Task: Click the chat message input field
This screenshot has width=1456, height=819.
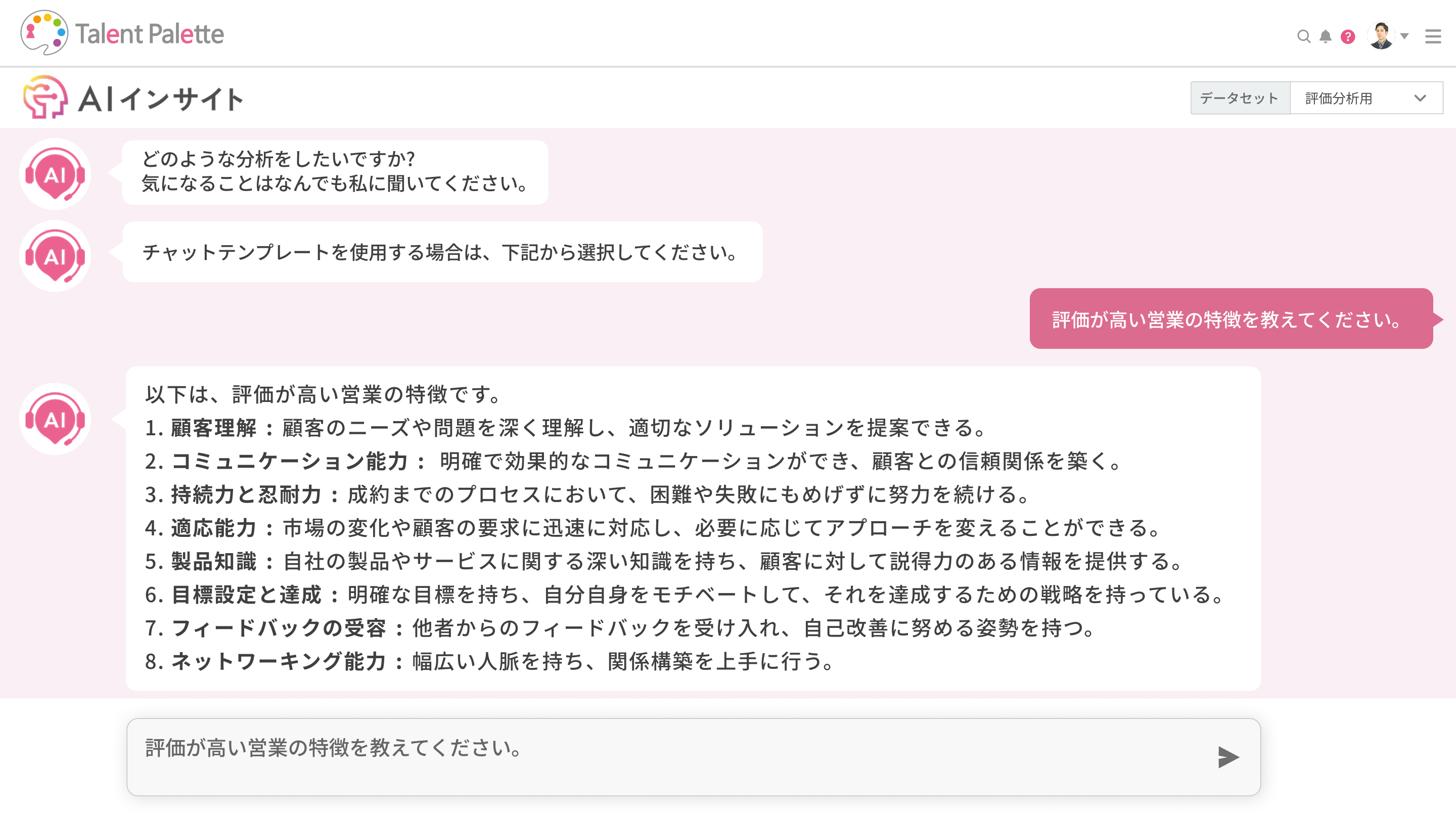Action: point(667,757)
